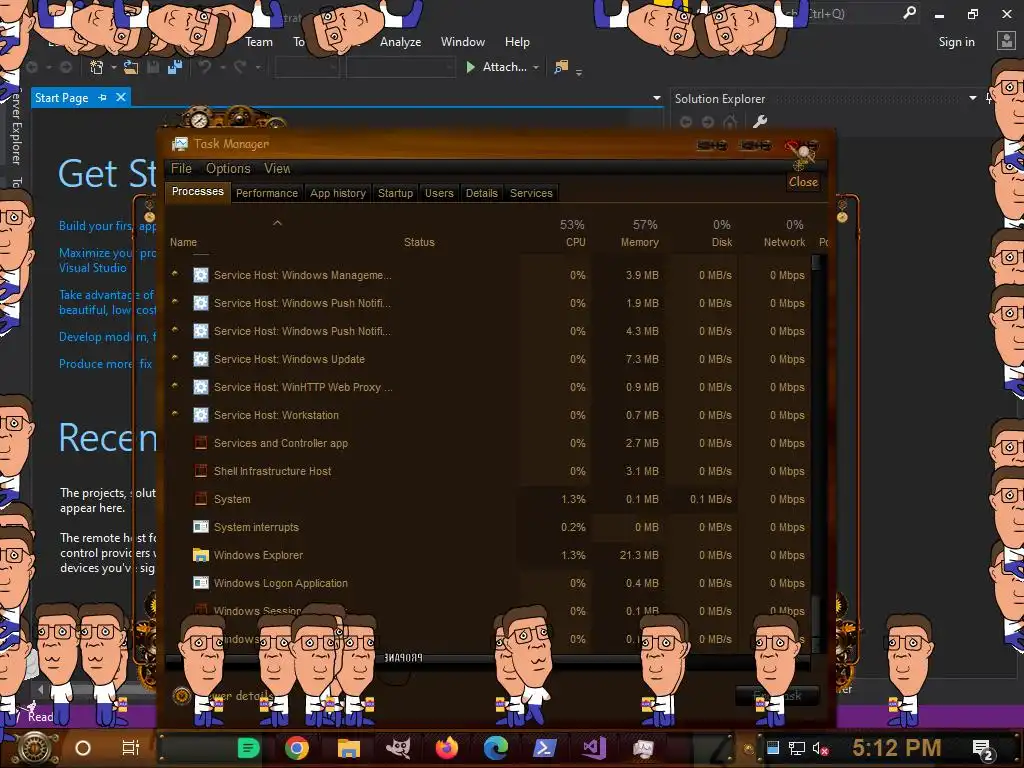Viewport: 1024px width, 768px height.
Task: Open the notification center icon showing 2
Action: 982,750
